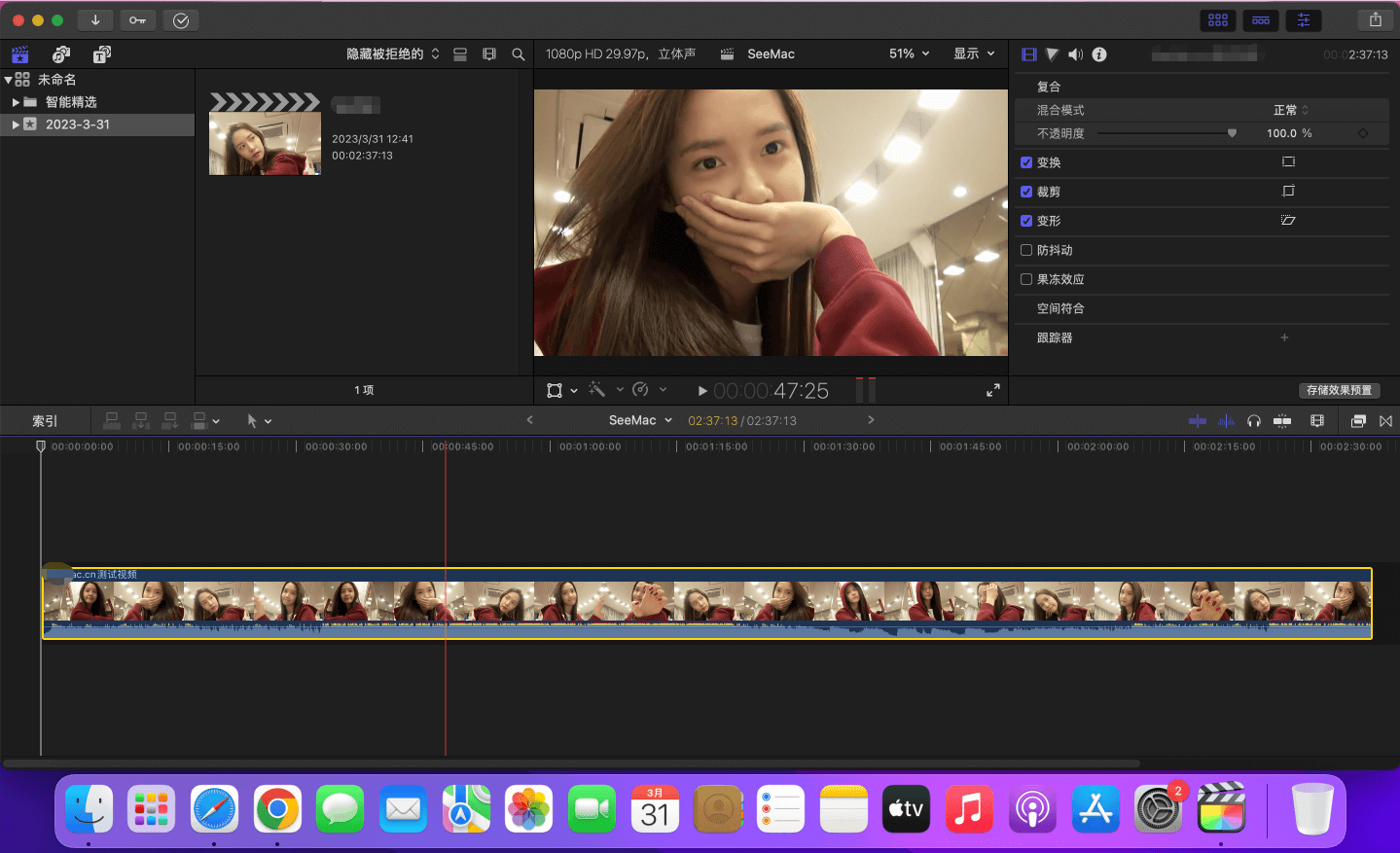Select 智能精选 smart collections folder
Screen dimensions: 1400x853
[x=71, y=102]
